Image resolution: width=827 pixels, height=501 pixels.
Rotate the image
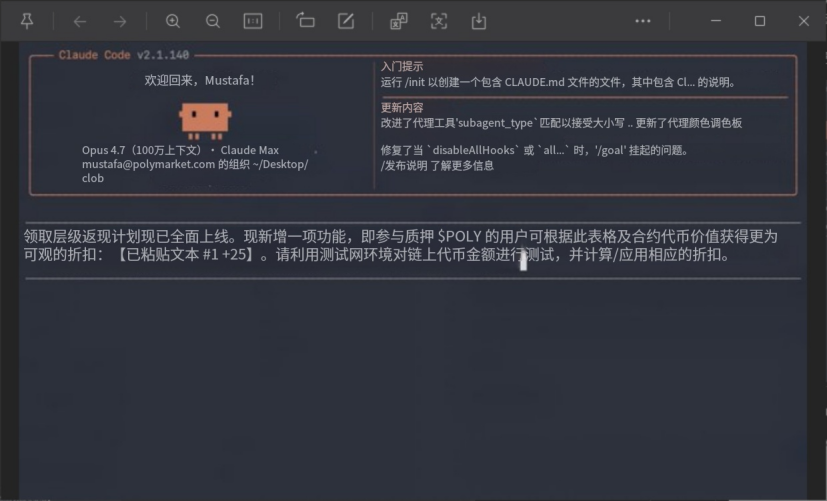pos(305,21)
